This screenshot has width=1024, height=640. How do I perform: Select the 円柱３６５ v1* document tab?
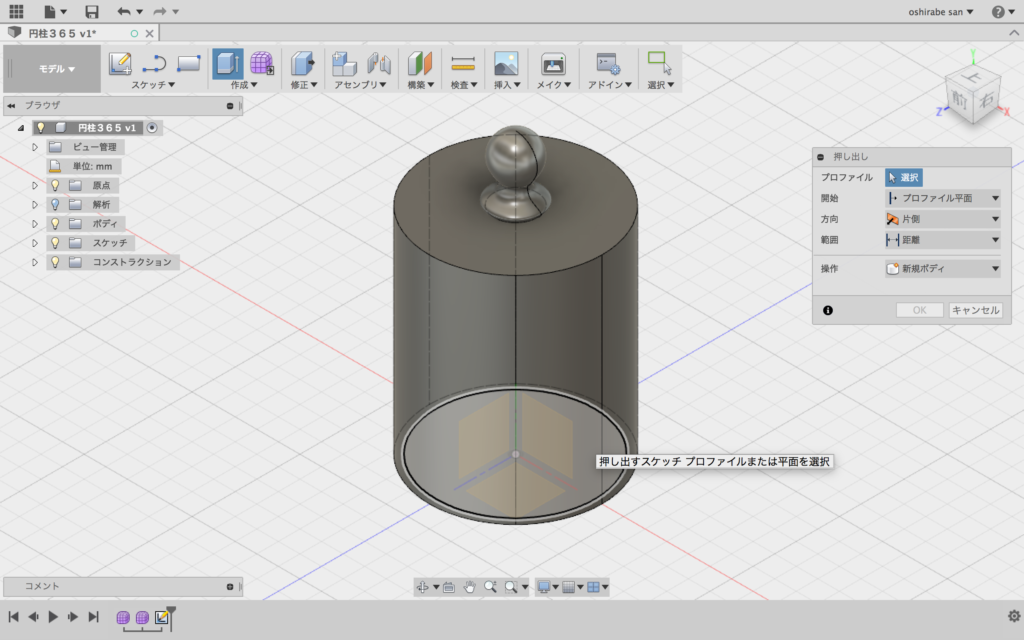[x=81, y=33]
